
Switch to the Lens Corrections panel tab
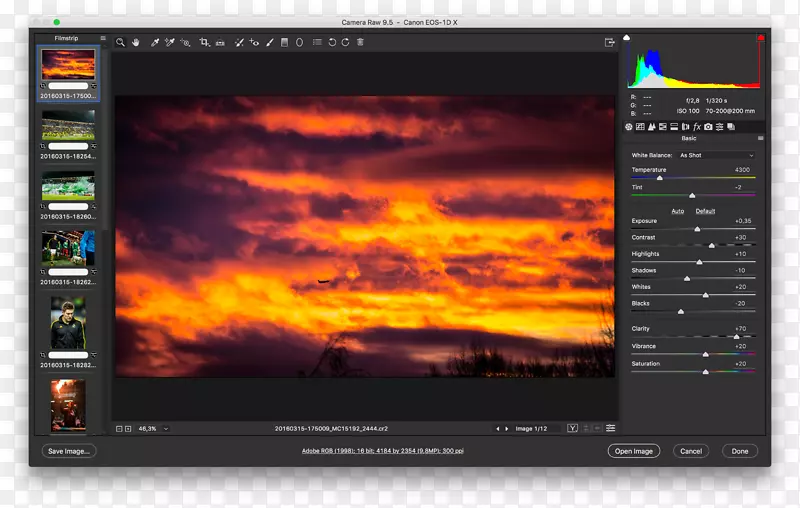tap(685, 126)
